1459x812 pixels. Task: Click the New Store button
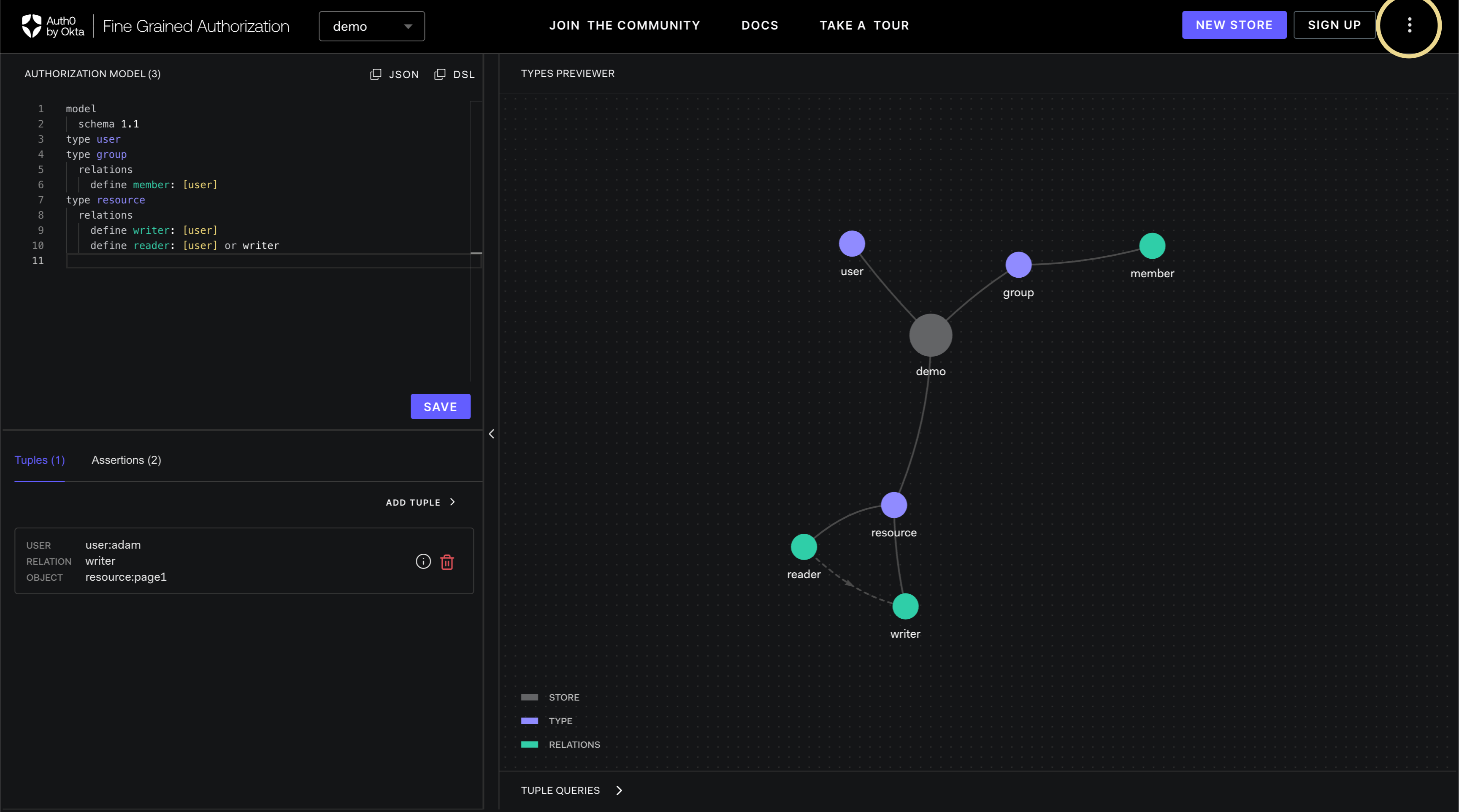[x=1234, y=25]
